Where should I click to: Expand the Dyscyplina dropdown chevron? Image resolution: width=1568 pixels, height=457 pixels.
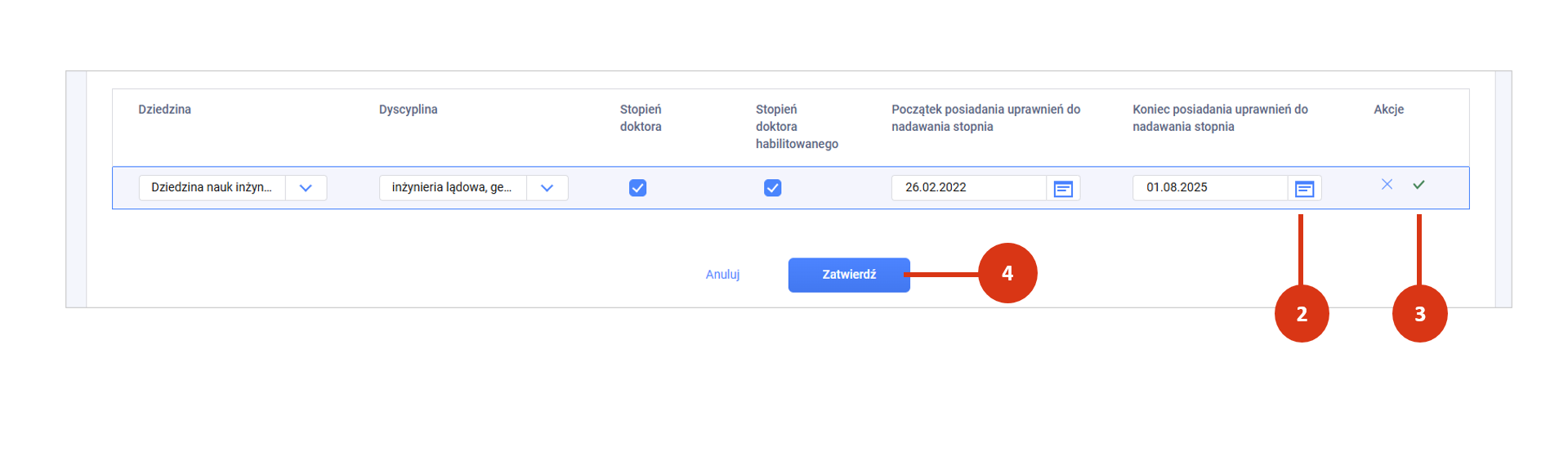547,188
